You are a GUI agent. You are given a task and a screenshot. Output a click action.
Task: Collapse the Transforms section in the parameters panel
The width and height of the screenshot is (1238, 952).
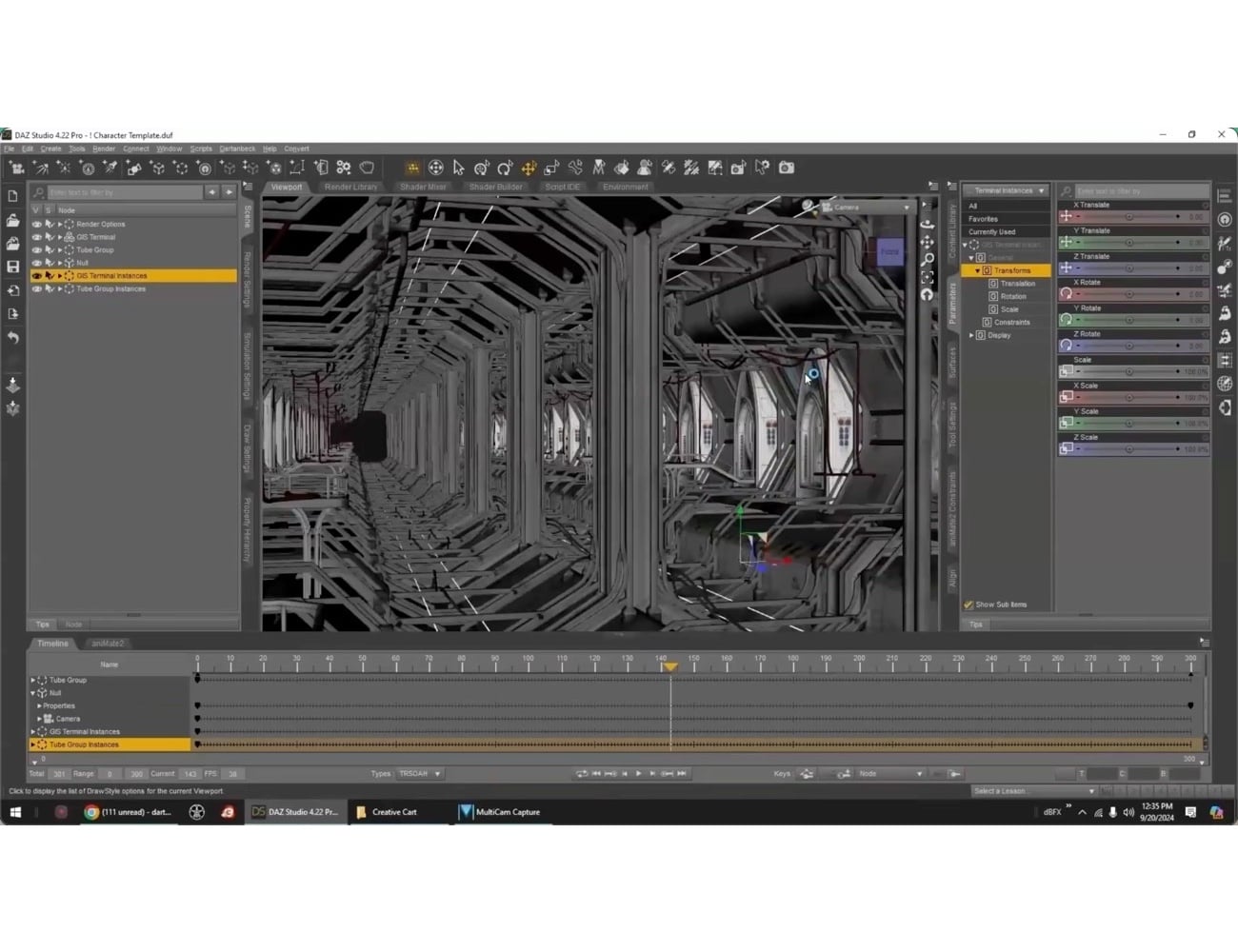coord(977,270)
